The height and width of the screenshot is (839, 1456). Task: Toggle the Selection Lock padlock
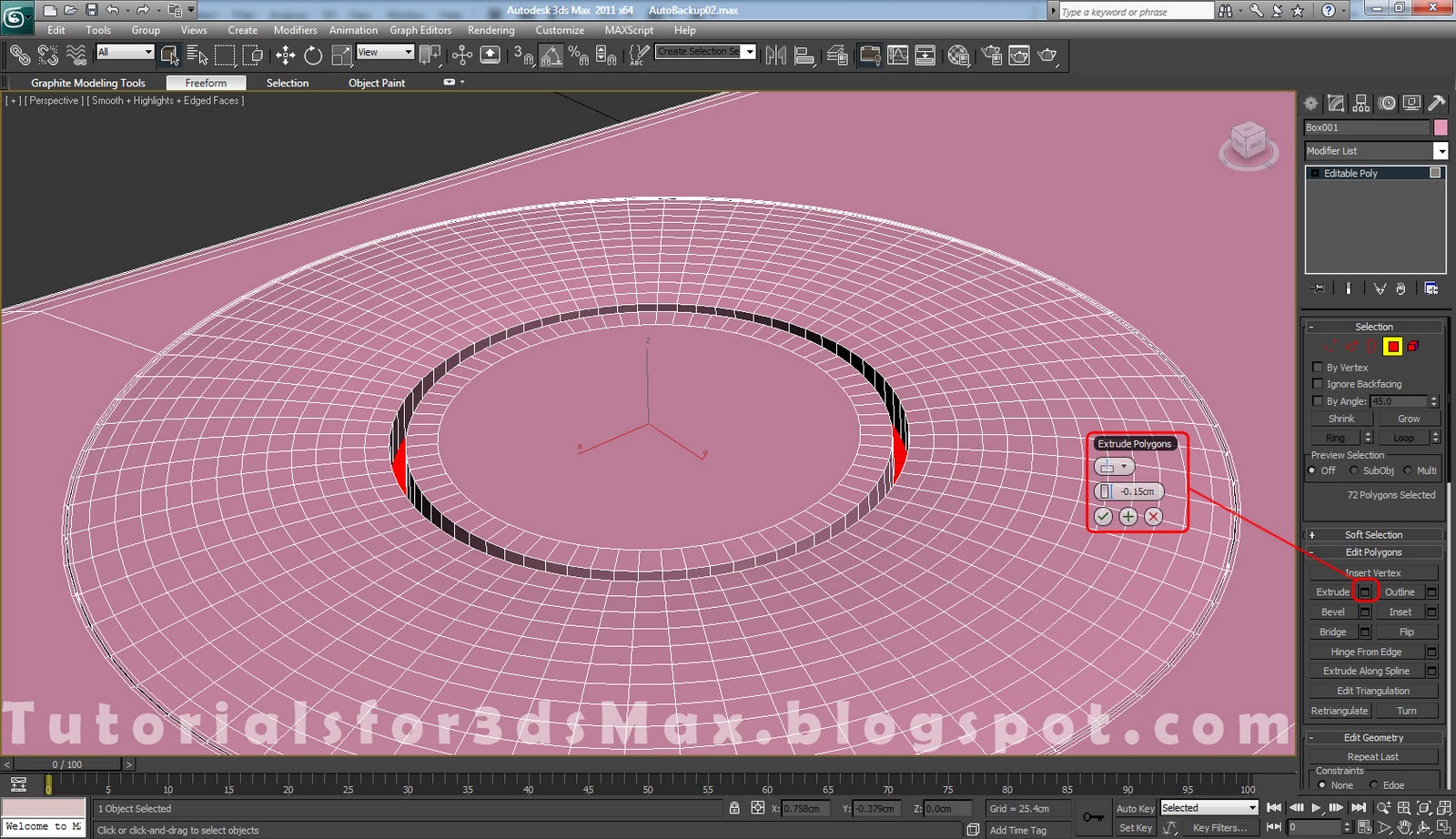click(734, 808)
